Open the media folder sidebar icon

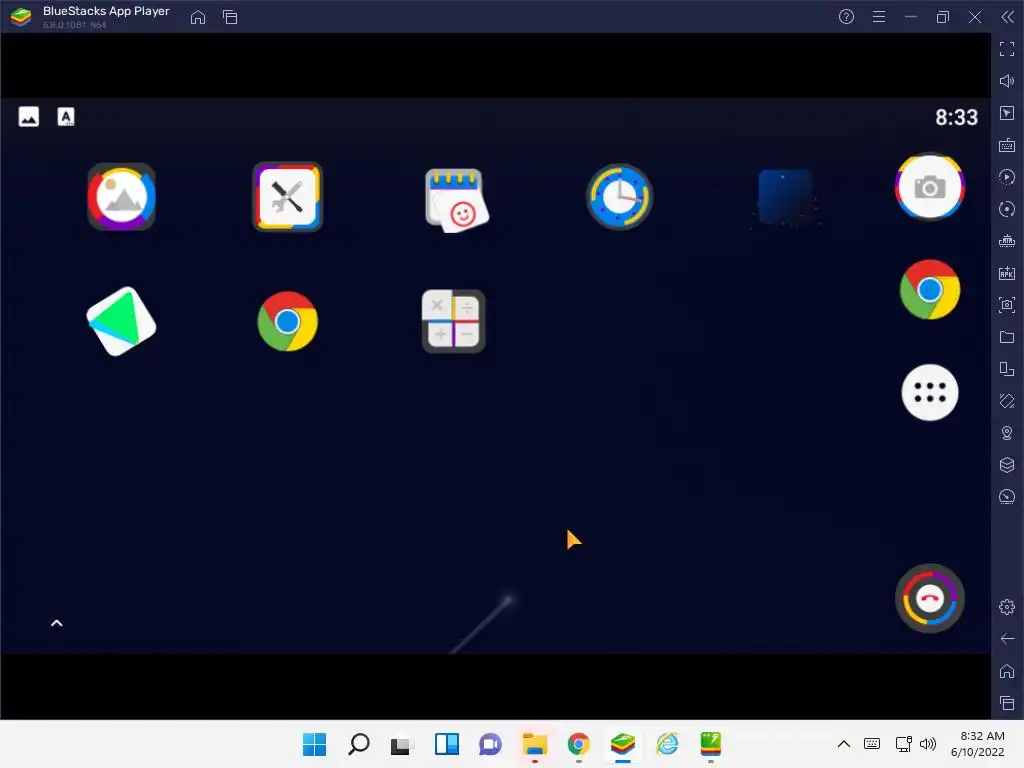click(x=1007, y=337)
